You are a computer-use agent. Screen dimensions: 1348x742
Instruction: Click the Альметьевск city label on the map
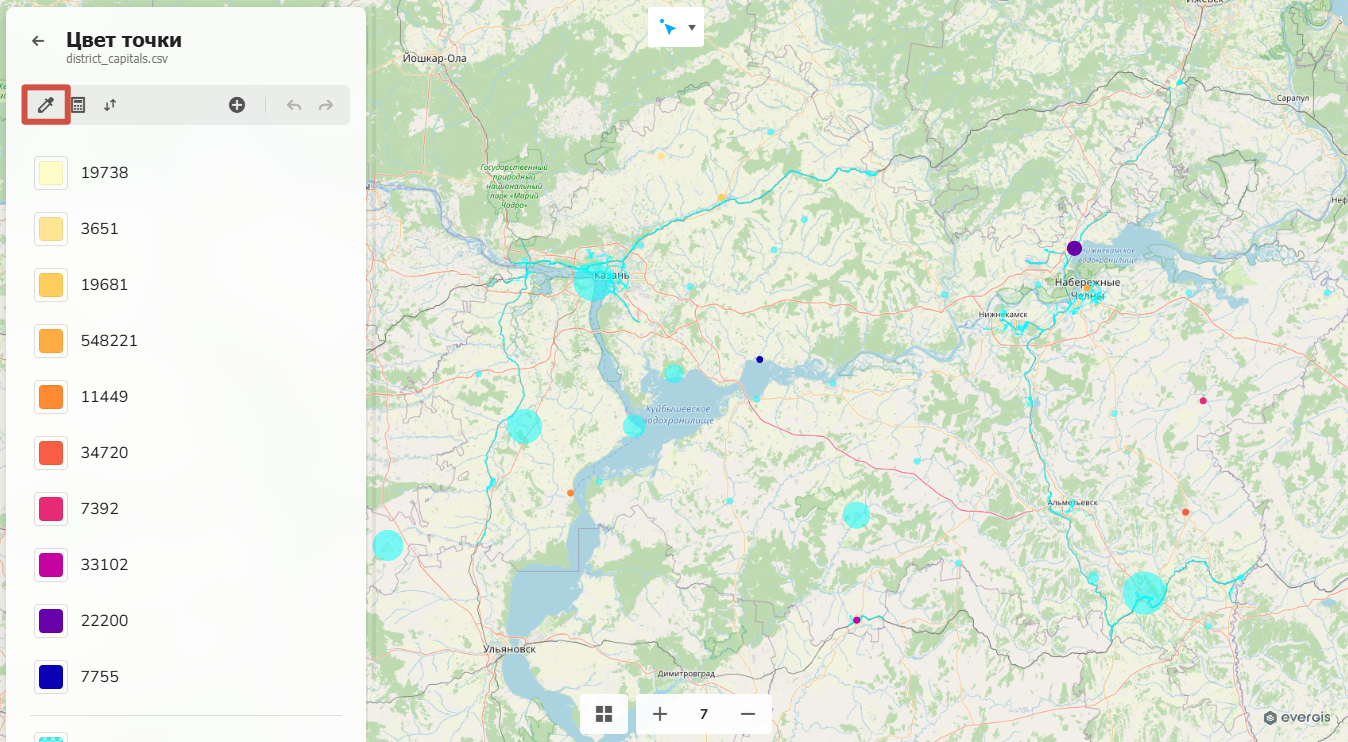point(1073,502)
